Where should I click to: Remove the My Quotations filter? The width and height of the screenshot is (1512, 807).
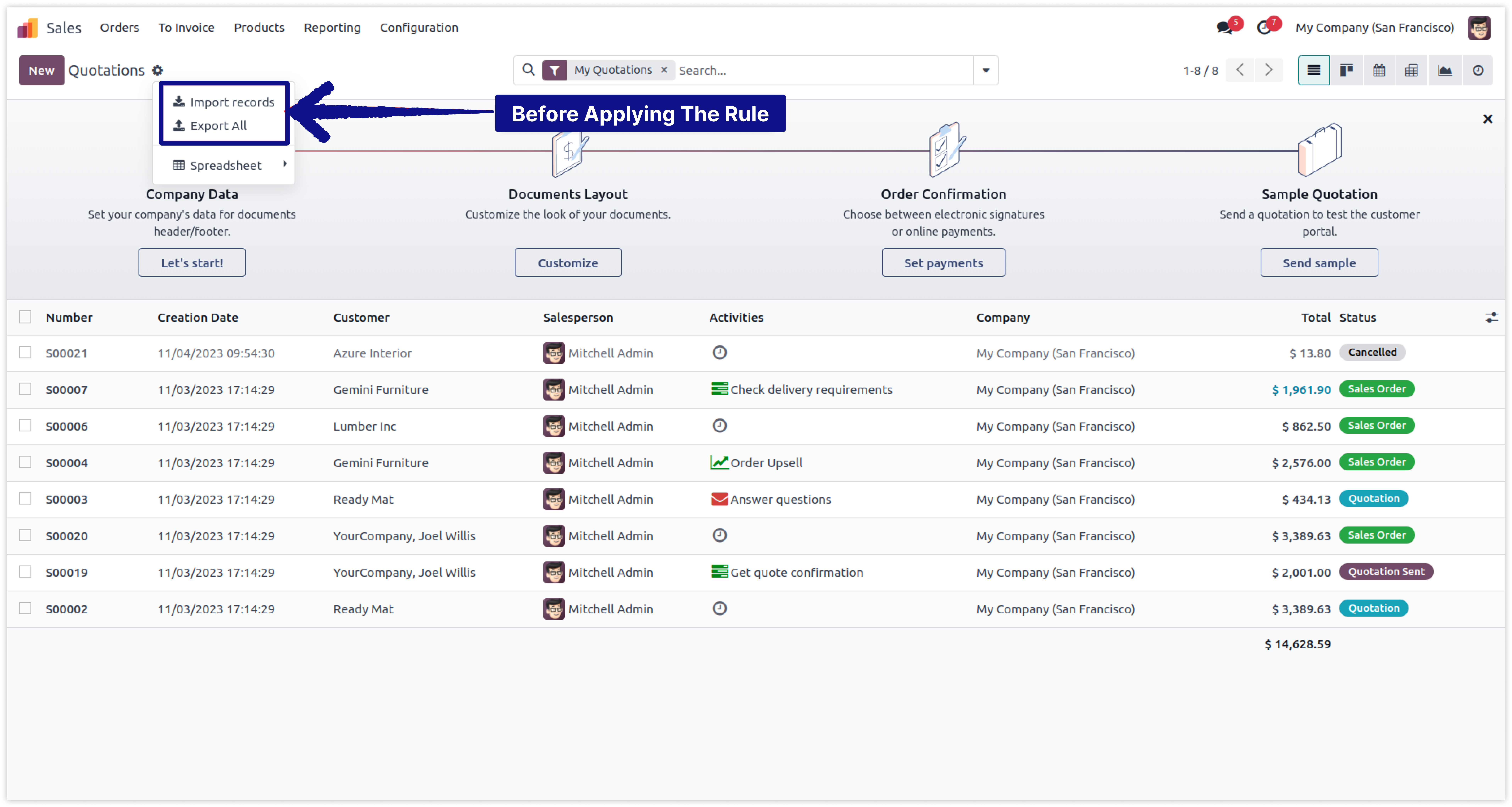click(664, 70)
